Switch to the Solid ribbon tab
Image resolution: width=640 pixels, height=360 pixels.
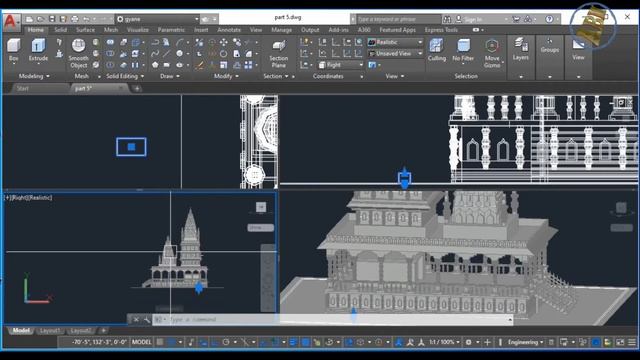(x=60, y=30)
